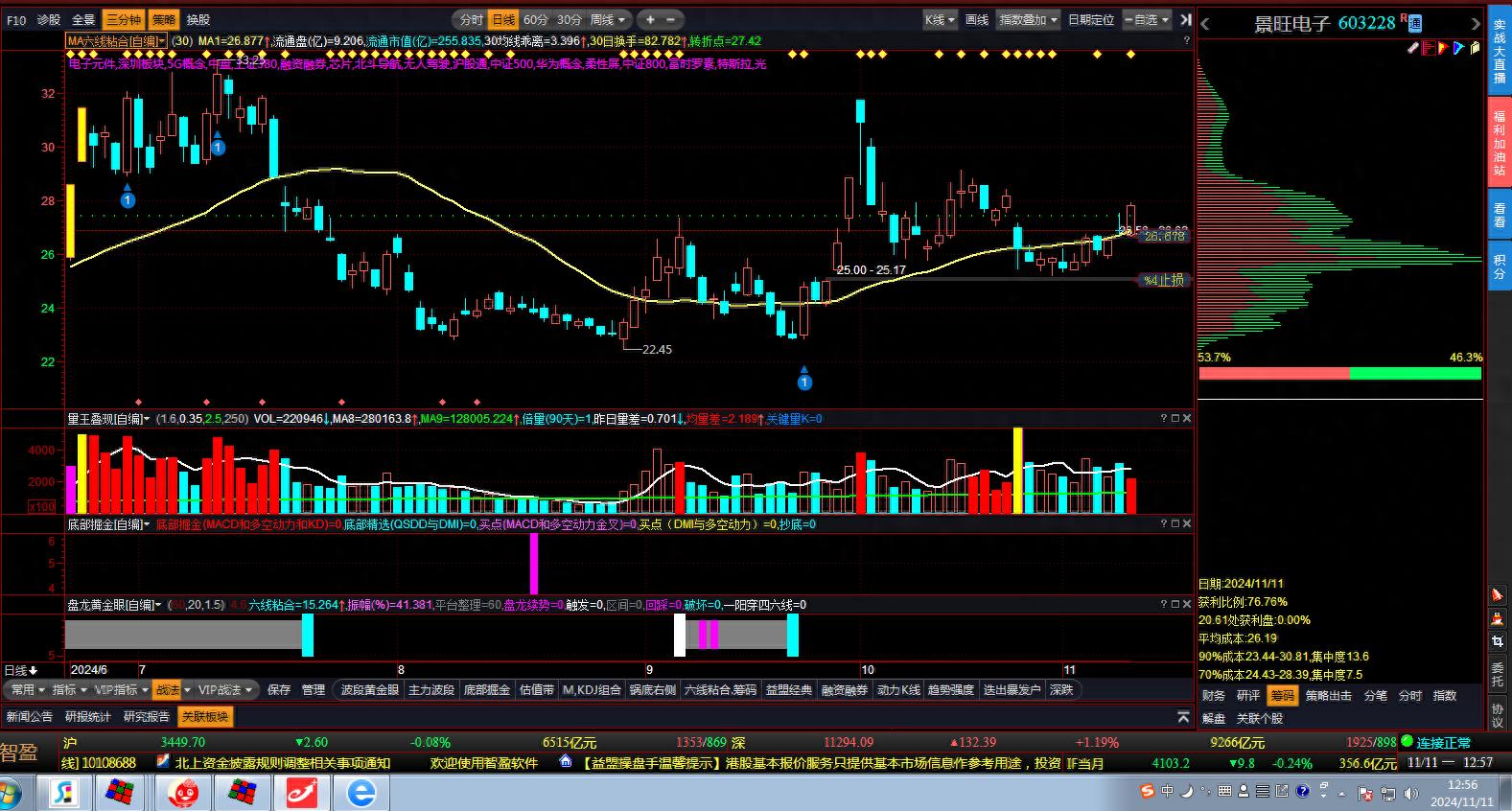The width and height of the screenshot is (1512, 811).
Task: Go to previous stock with left arrow
Action: pos(1206,24)
